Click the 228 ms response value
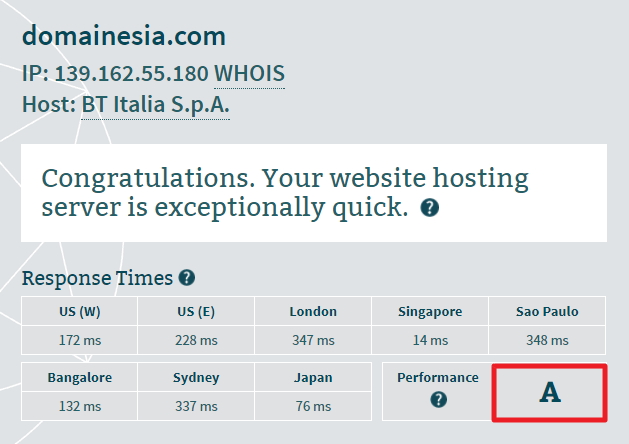 click(196, 340)
